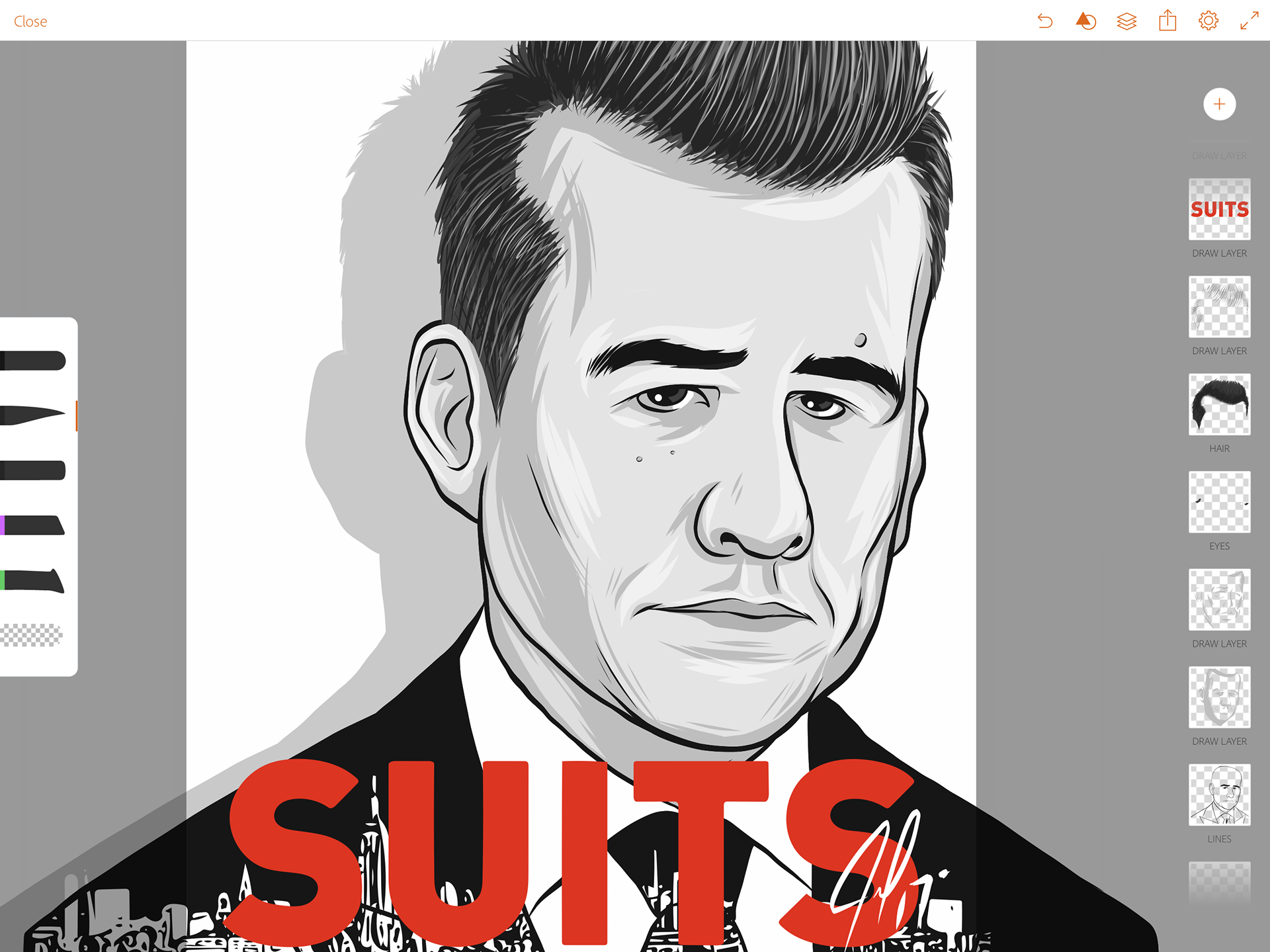Screen dimensions: 1270x952
Task: Select the LINES layer thumbnail
Action: [1220, 795]
